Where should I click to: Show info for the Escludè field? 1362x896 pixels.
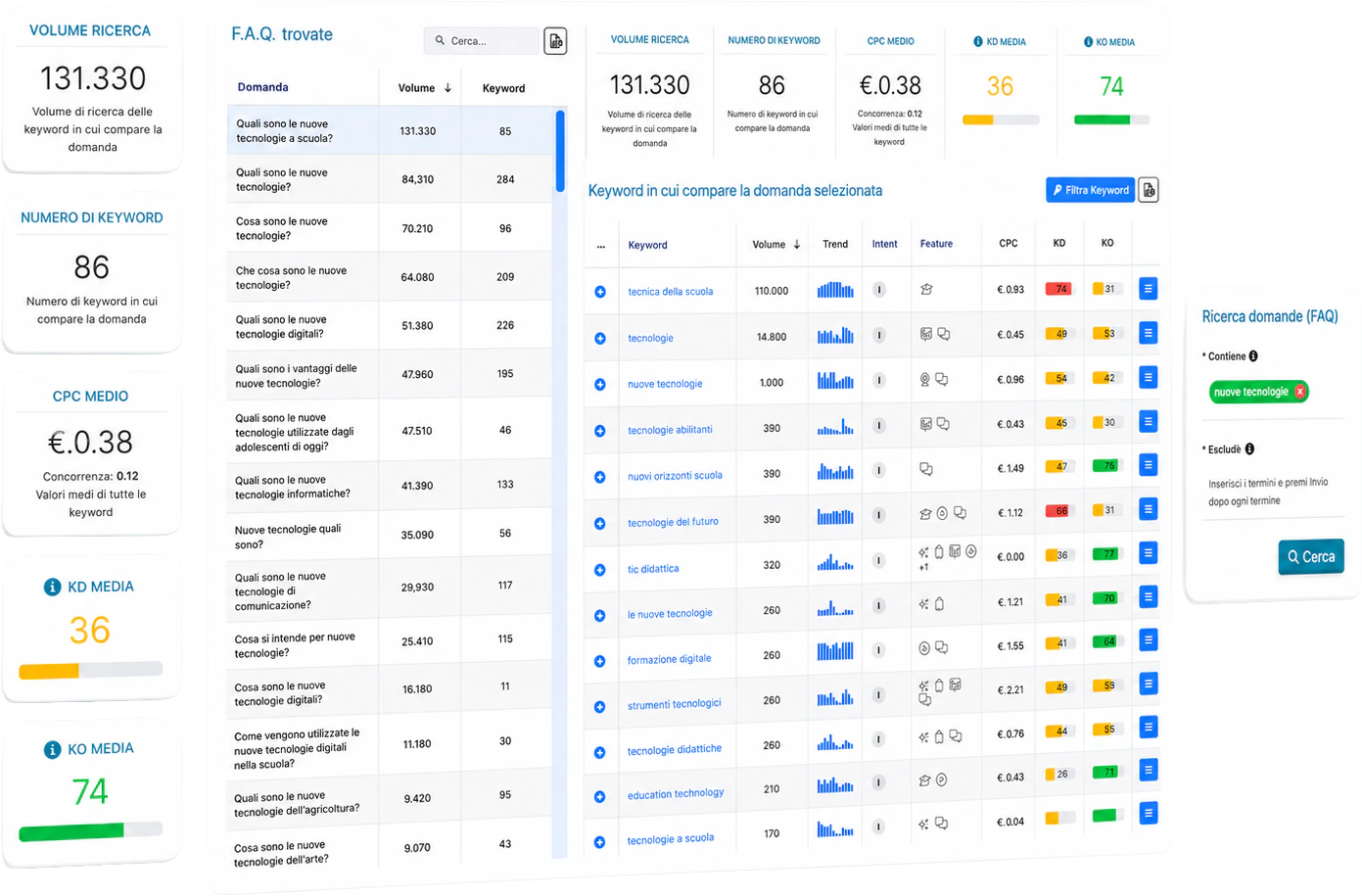tap(1249, 449)
